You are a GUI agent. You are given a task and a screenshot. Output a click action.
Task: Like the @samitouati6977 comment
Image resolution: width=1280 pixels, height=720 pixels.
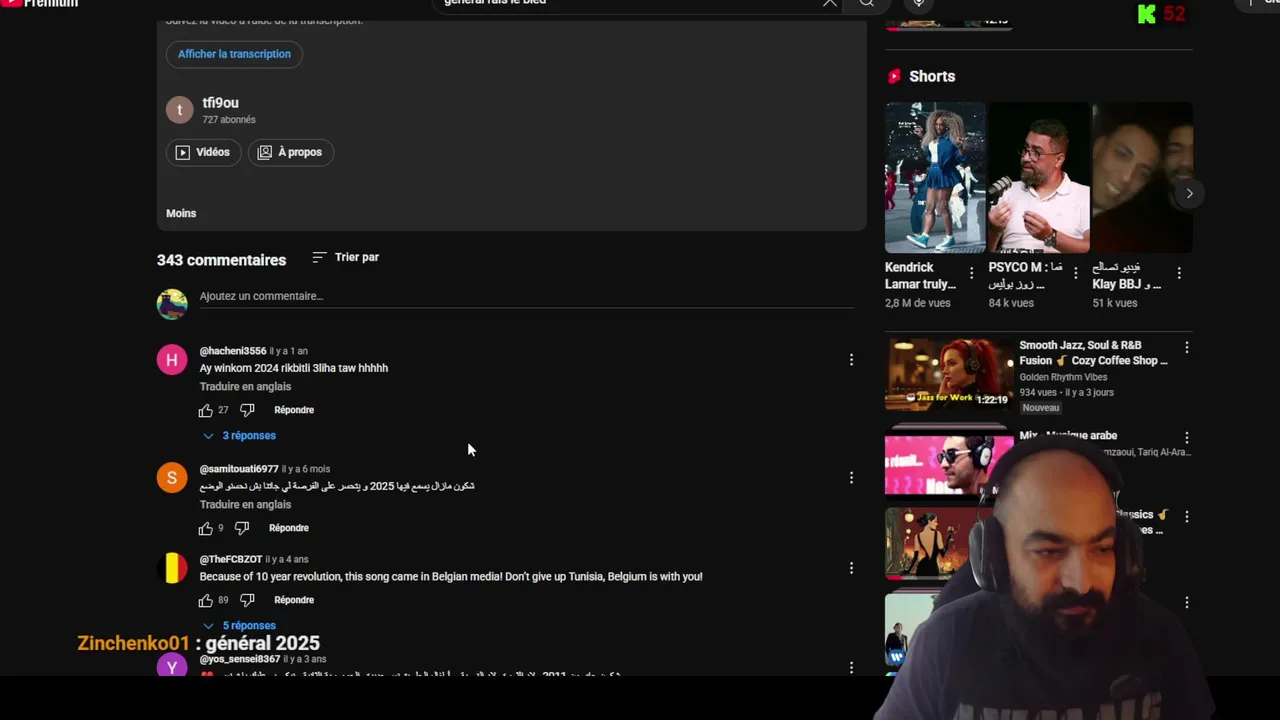(206, 528)
